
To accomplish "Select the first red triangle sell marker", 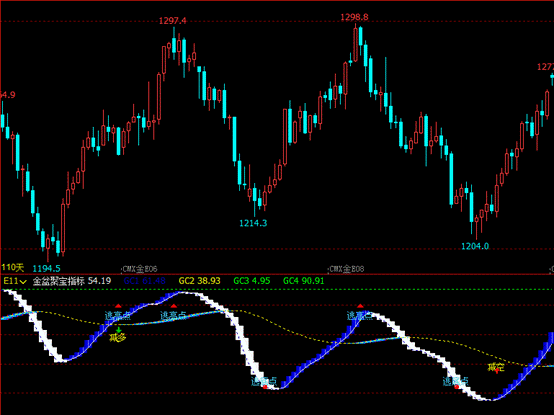I will pos(118,306).
